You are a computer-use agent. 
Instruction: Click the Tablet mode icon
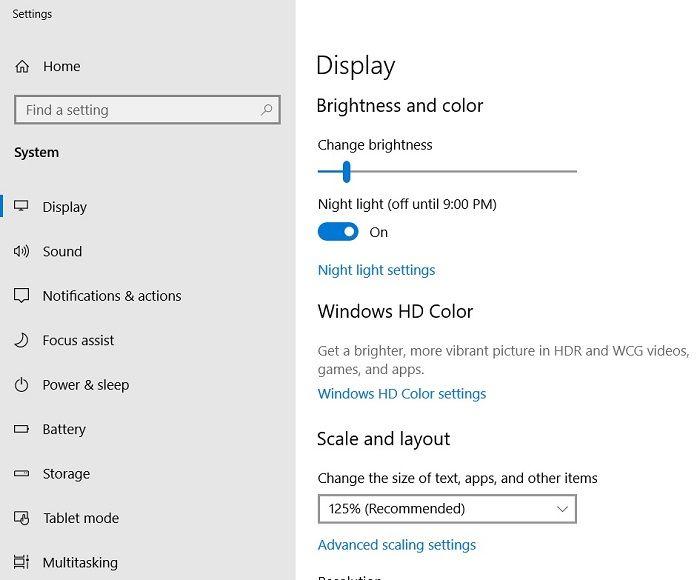tap(21, 518)
